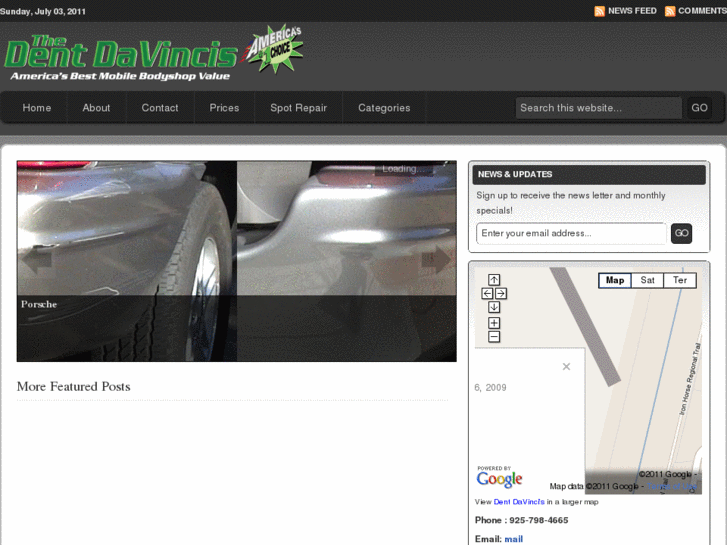The width and height of the screenshot is (727, 545).
Task: Go to previous slide in slideshow
Action: click(37, 260)
